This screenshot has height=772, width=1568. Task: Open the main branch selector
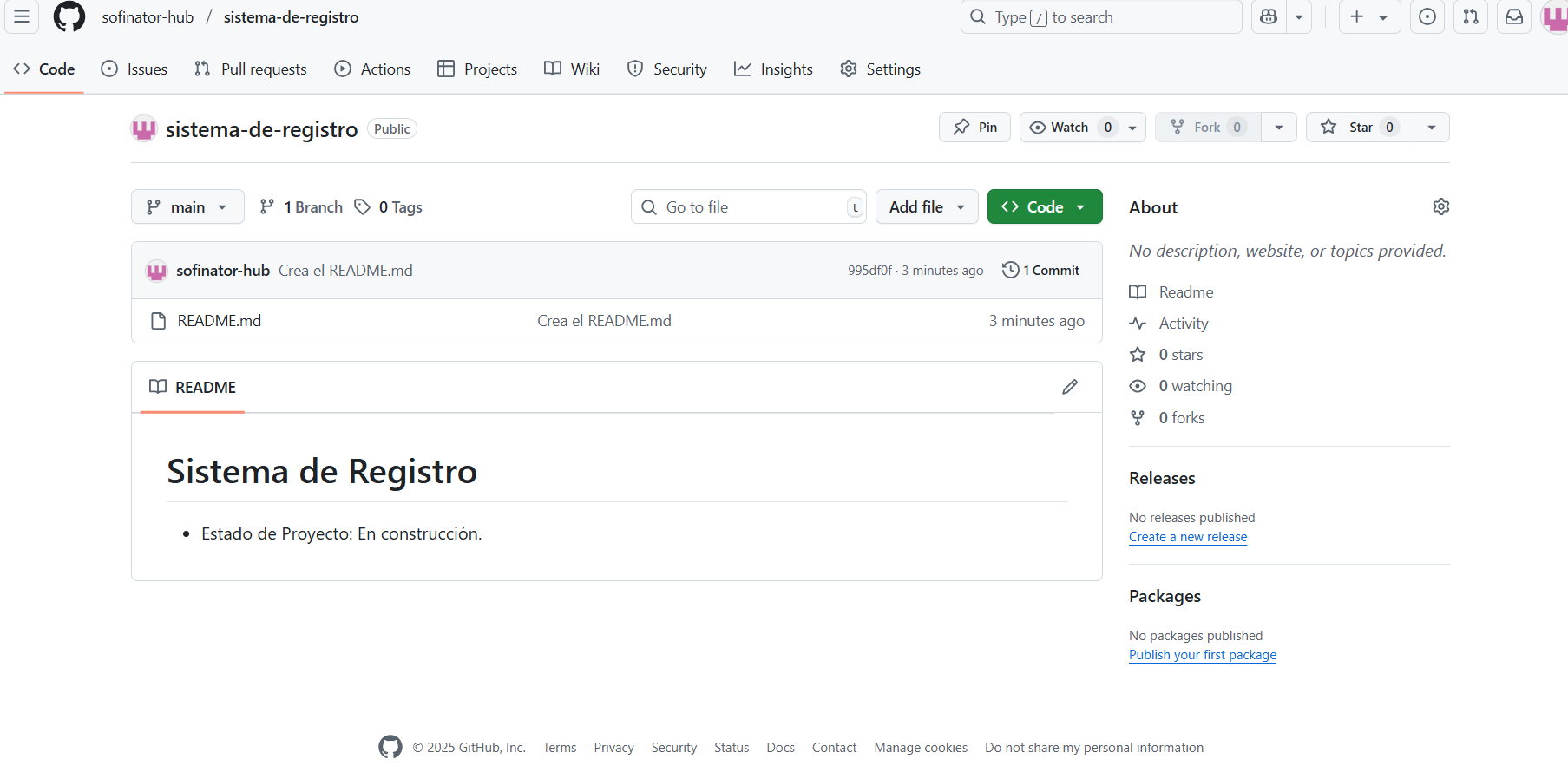coord(187,206)
